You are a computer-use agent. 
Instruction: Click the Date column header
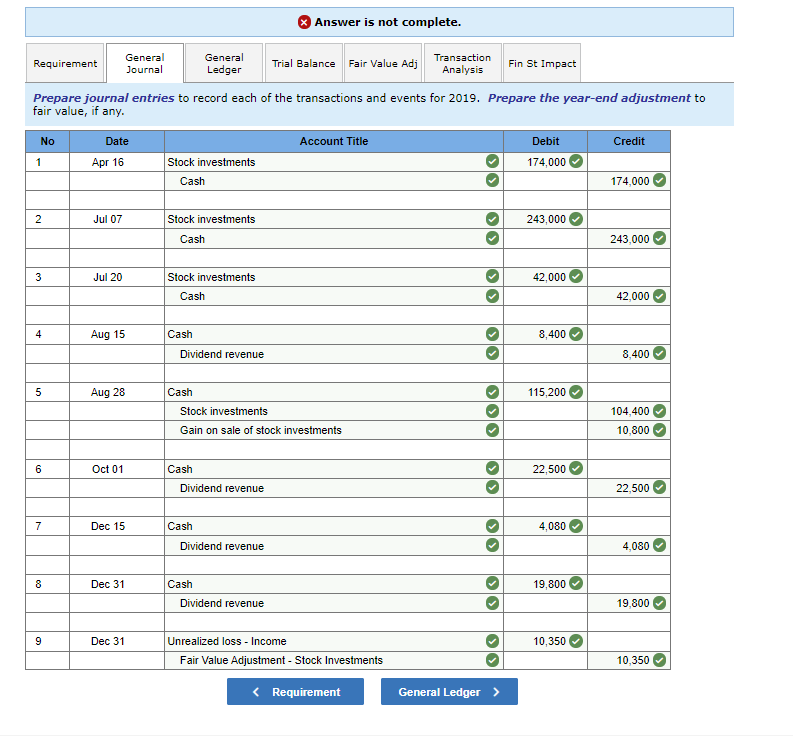coord(117,142)
